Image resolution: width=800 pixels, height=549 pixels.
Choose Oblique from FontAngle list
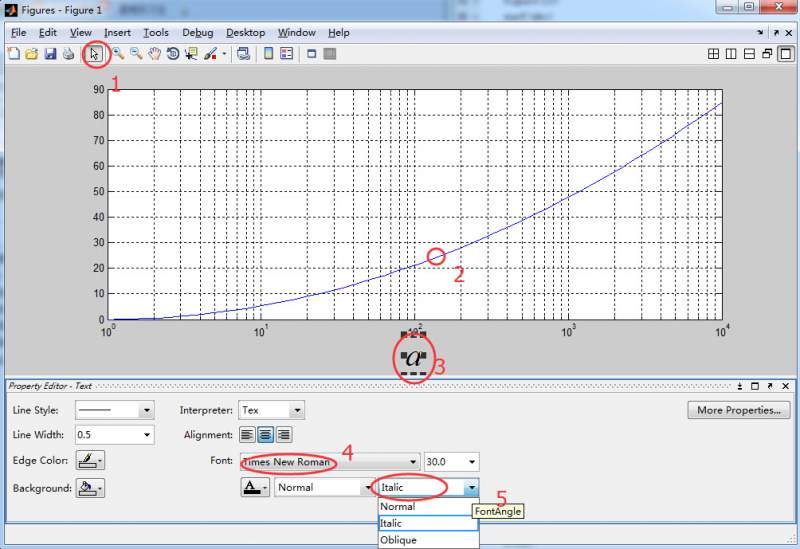coord(428,540)
